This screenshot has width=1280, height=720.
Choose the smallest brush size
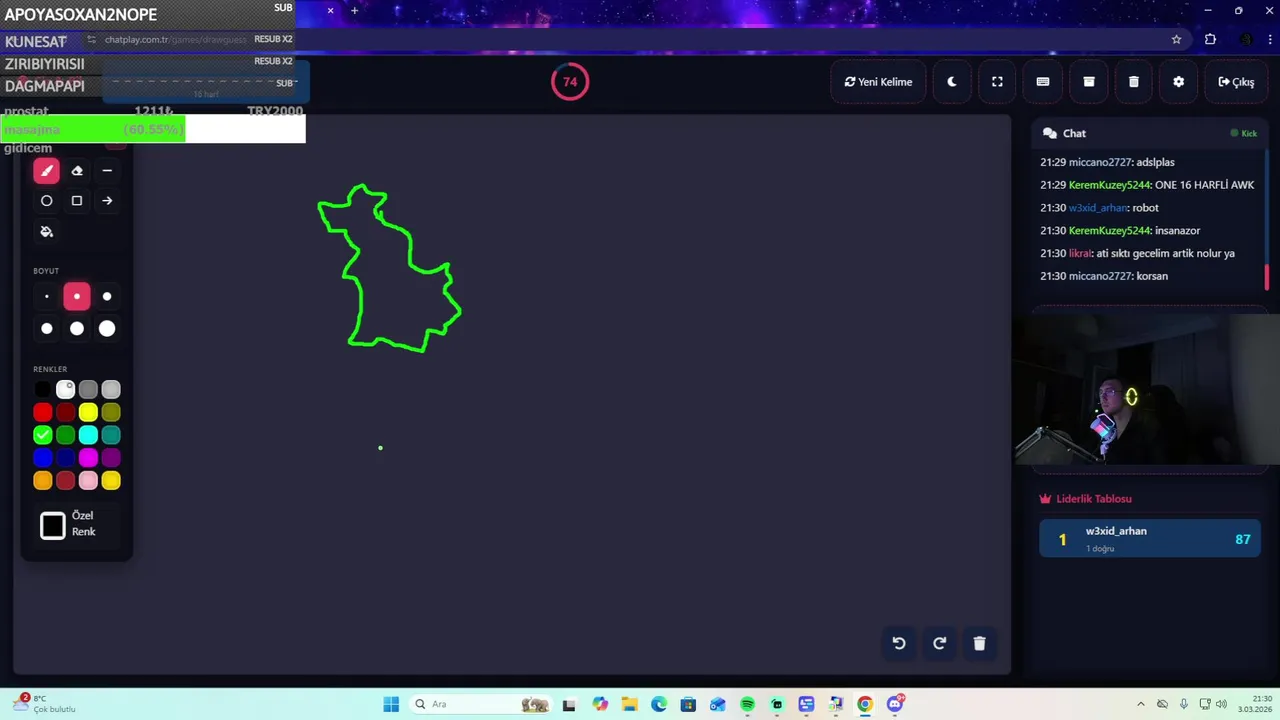46,297
